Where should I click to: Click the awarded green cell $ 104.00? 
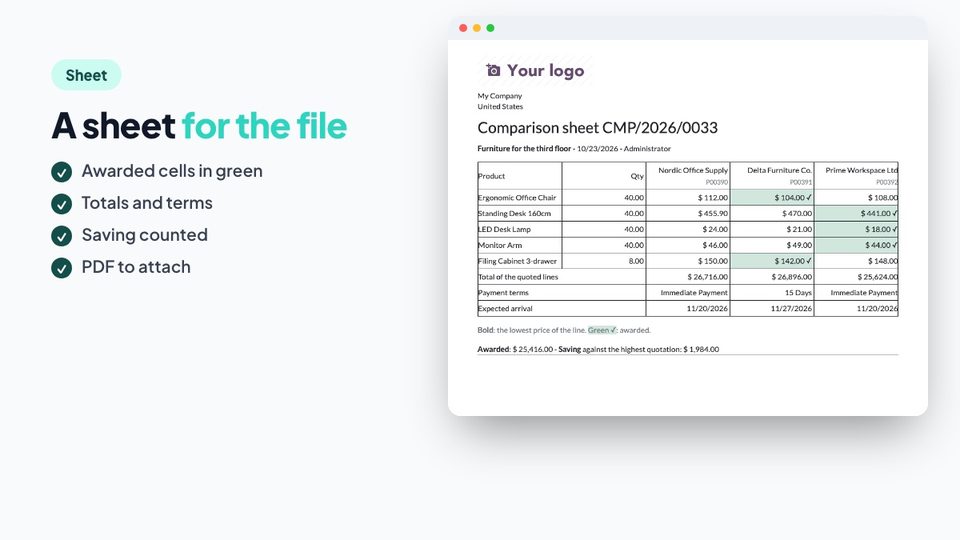tap(772, 197)
